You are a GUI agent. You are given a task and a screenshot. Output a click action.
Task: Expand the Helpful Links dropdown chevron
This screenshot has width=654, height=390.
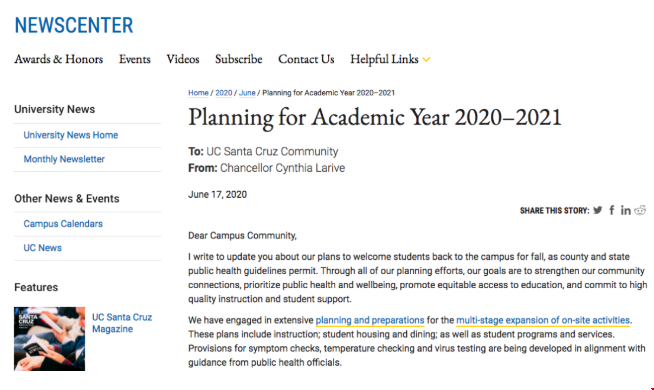pos(426,60)
